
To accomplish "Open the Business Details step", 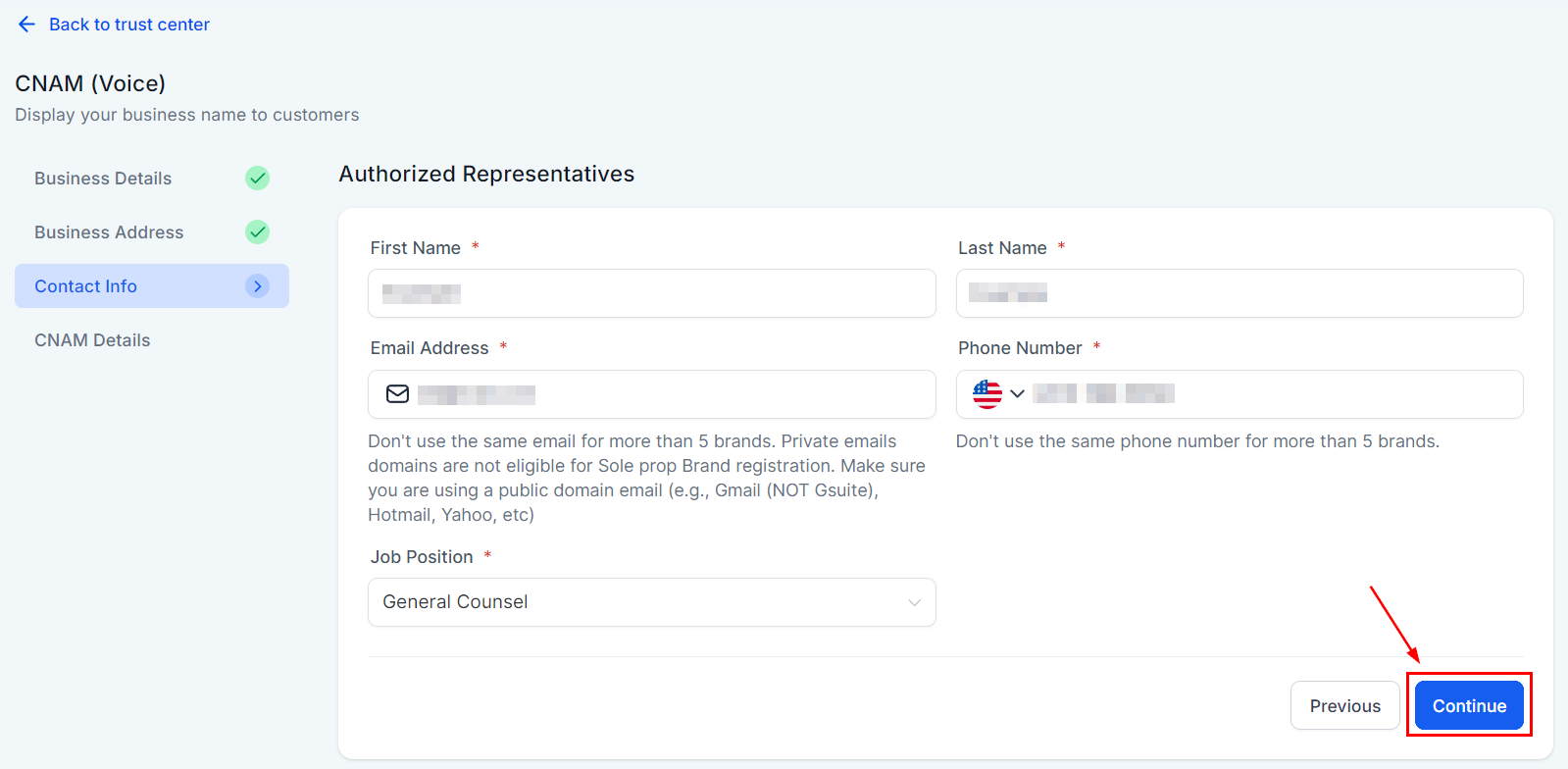I will coord(103,179).
